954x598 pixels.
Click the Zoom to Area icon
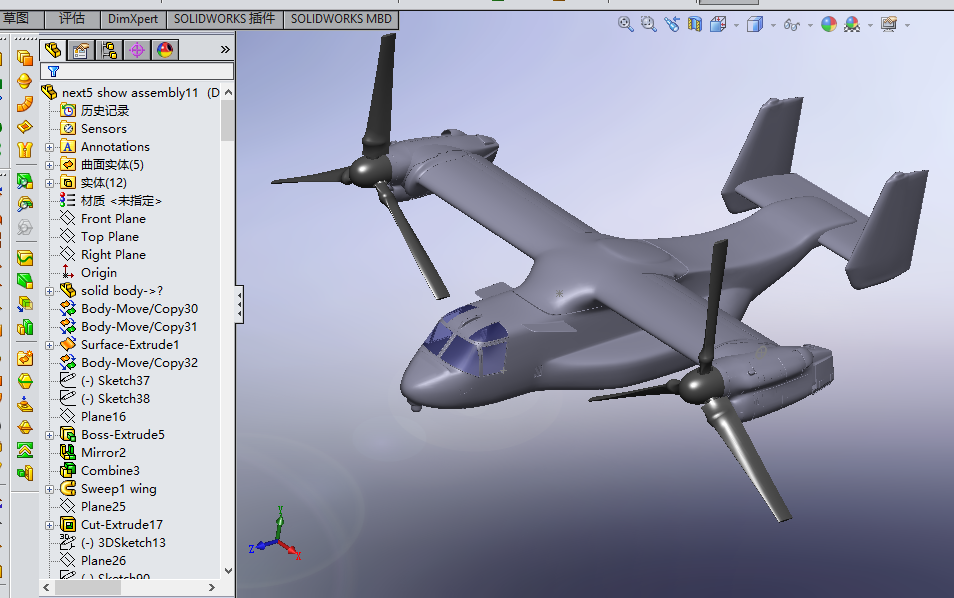pos(649,24)
